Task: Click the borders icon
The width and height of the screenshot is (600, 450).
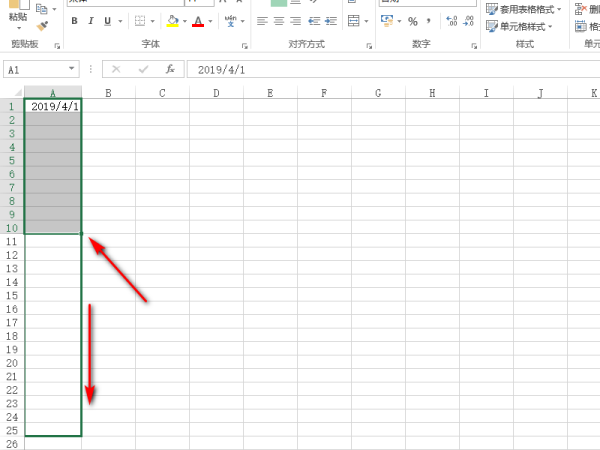Action: 140,21
